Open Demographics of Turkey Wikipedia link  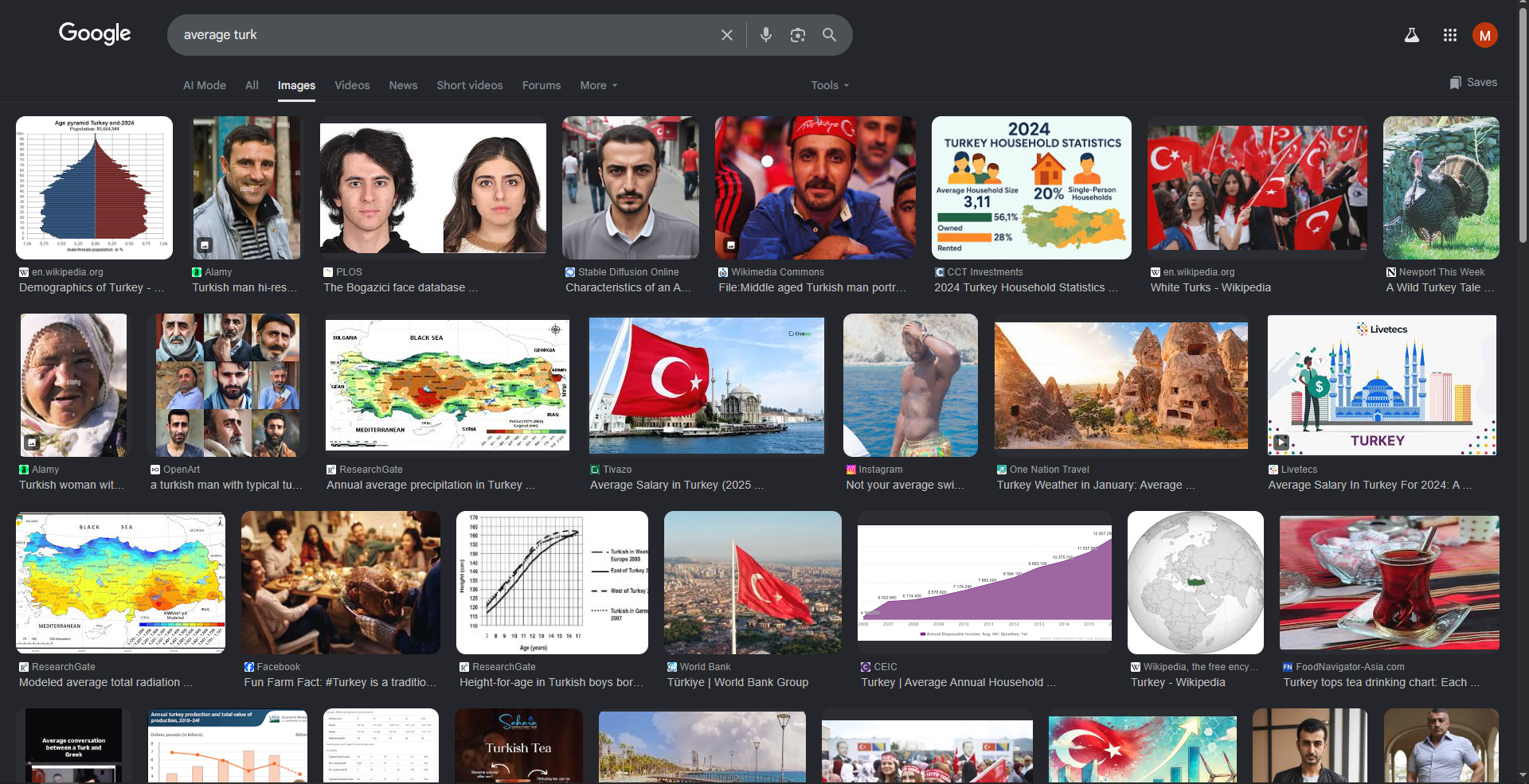(x=91, y=287)
